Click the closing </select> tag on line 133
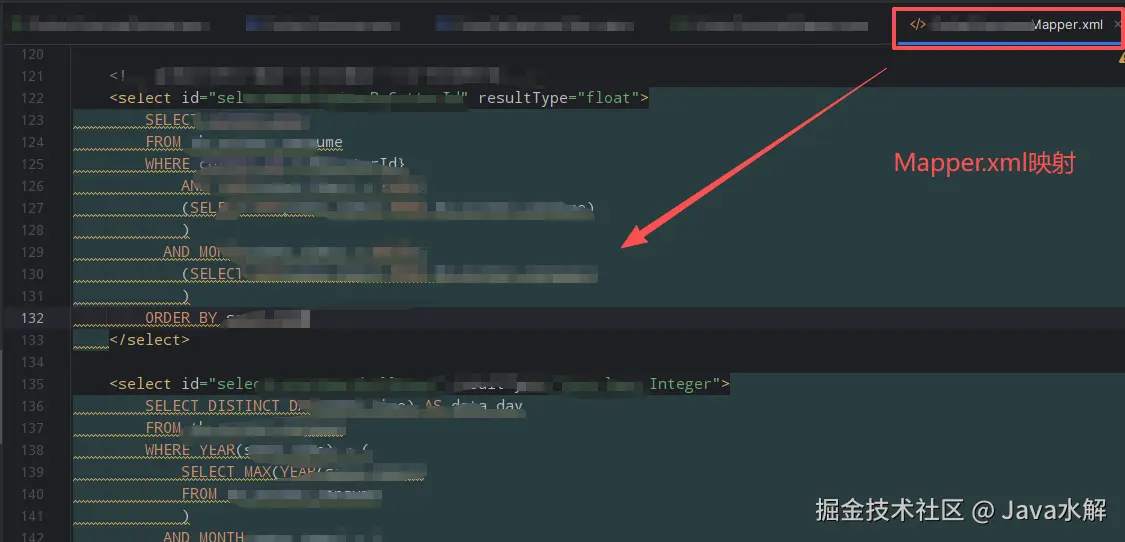This screenshot has height=542, width=1125. tap(149, 340)
